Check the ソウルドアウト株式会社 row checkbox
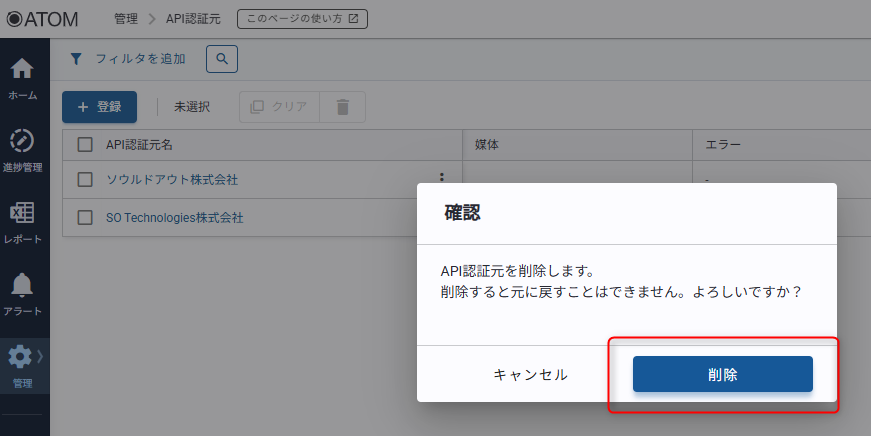The image size is (871, 436). tap(85, 180)
